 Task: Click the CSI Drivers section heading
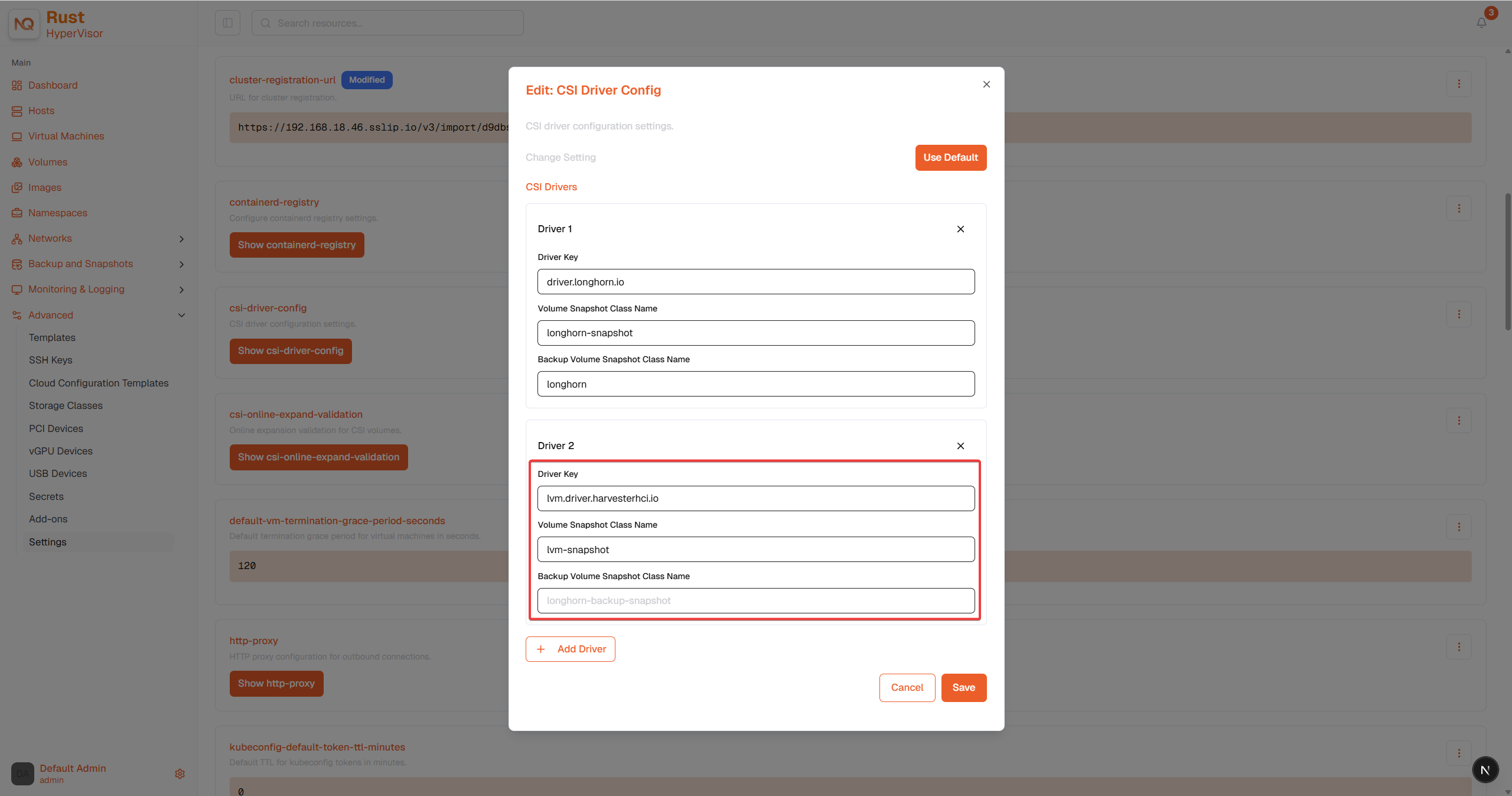(x=551, y=187)
